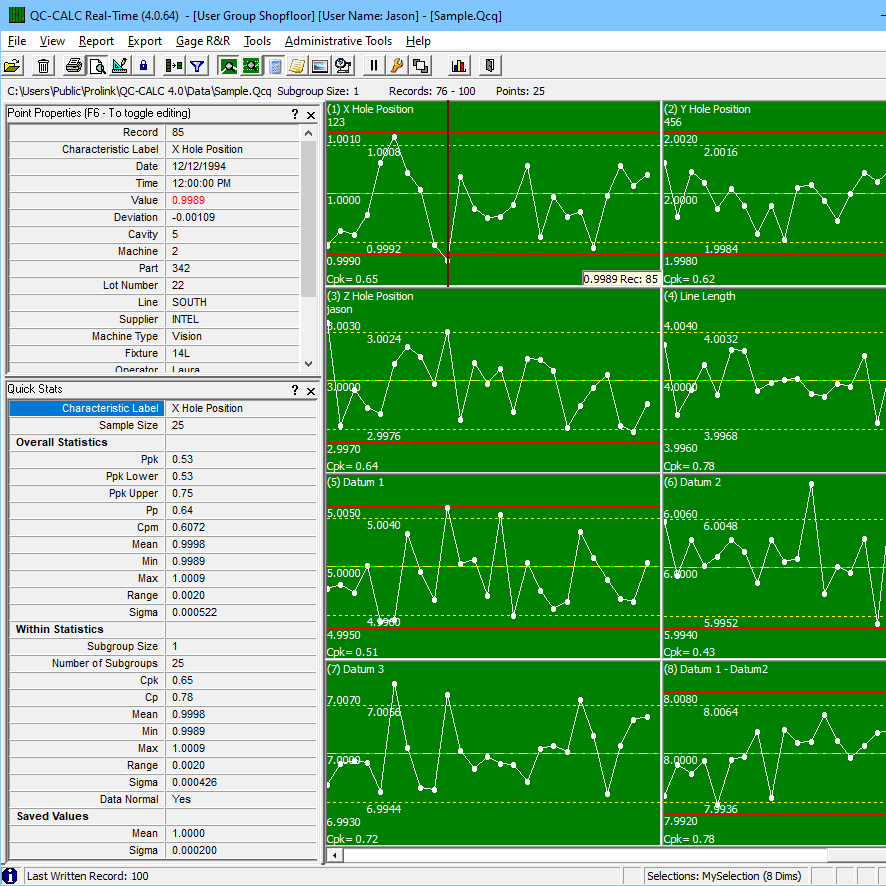Click the info icon in status bar
Viewport: 886px width, 886px height.
[10, 876]
